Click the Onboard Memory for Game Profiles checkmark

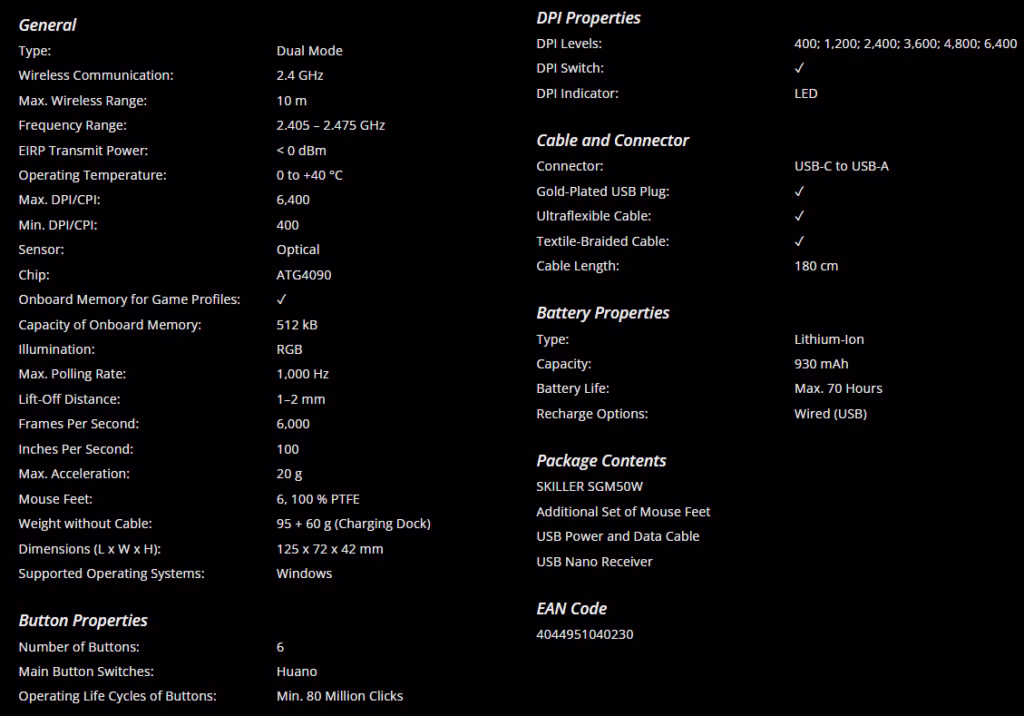click(x=281, y=299)
